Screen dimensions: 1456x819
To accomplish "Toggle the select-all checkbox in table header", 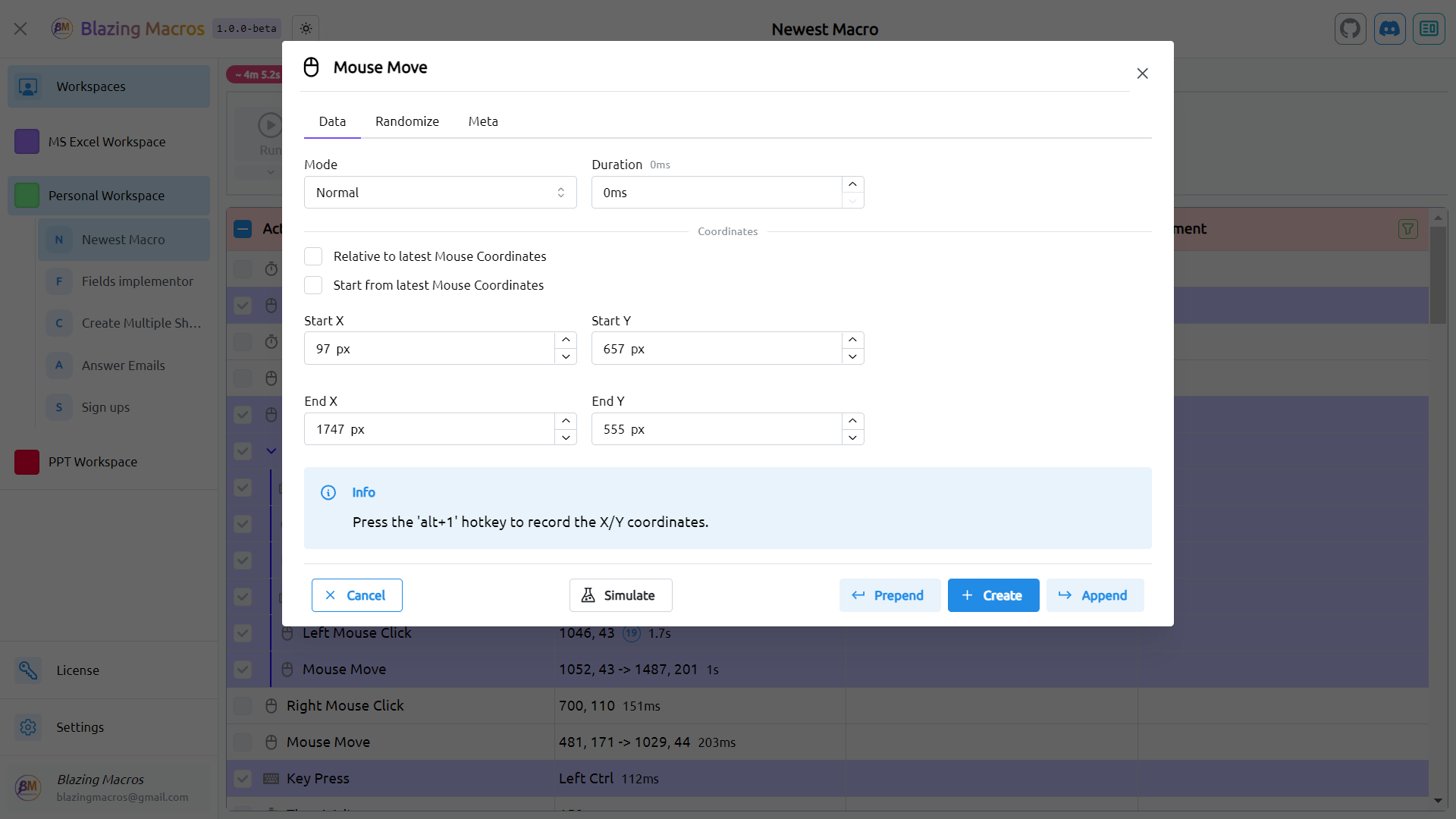I will [243, 229].
